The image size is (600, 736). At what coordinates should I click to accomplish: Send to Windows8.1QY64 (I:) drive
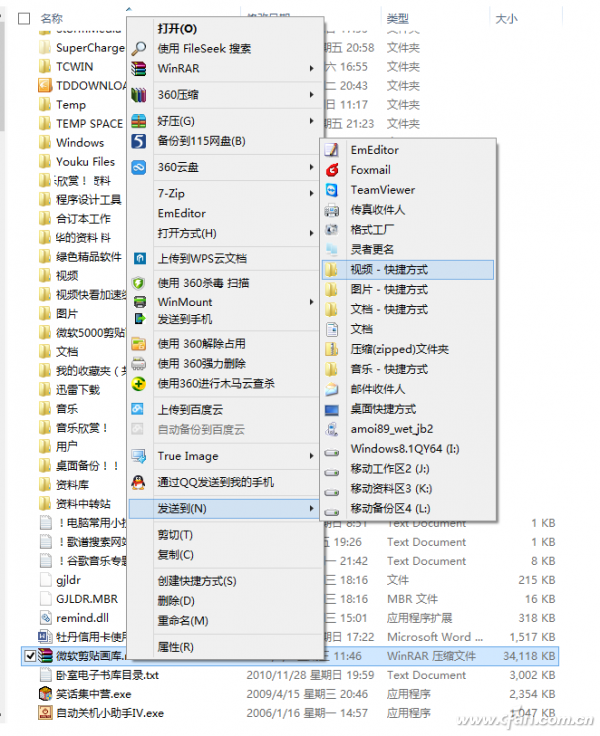pyautogui.click(x=408, y=449)
